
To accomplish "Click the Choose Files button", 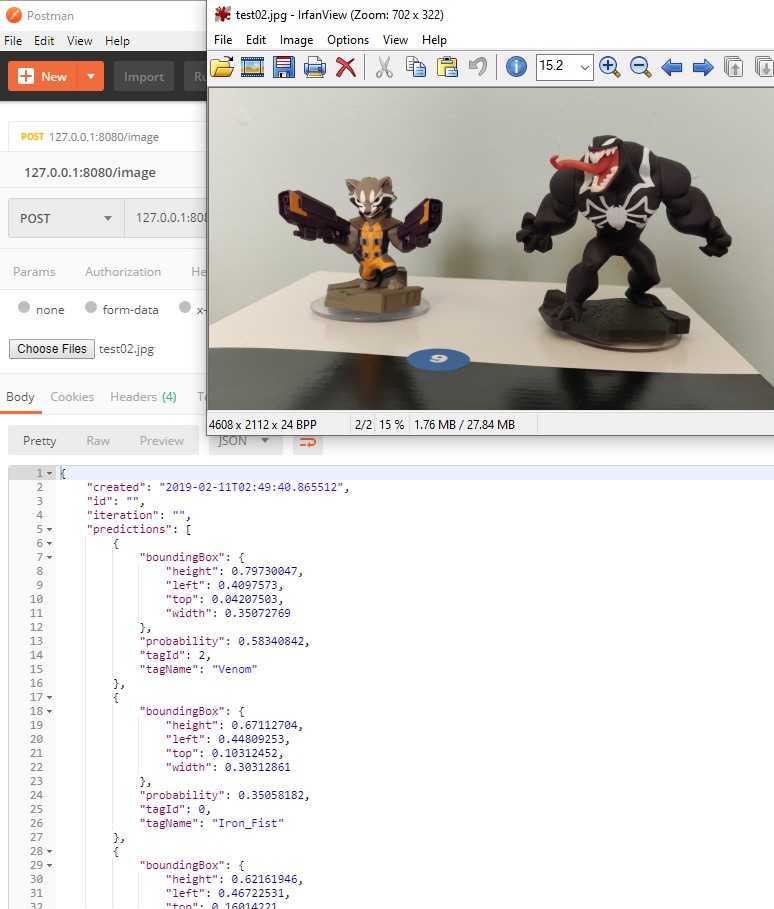I will [x=52, y=348].
